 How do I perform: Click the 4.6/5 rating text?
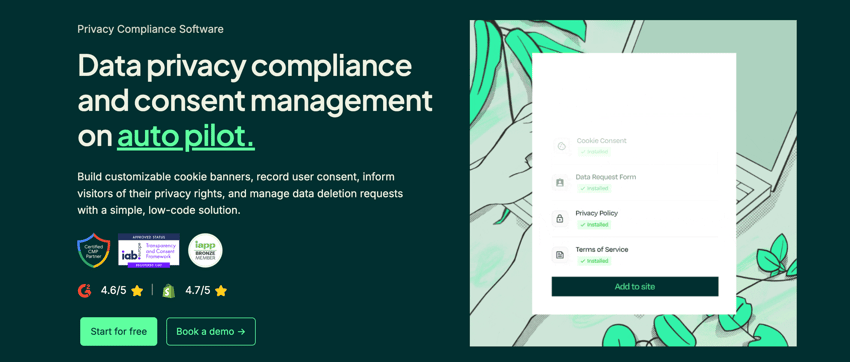[113, 290]
